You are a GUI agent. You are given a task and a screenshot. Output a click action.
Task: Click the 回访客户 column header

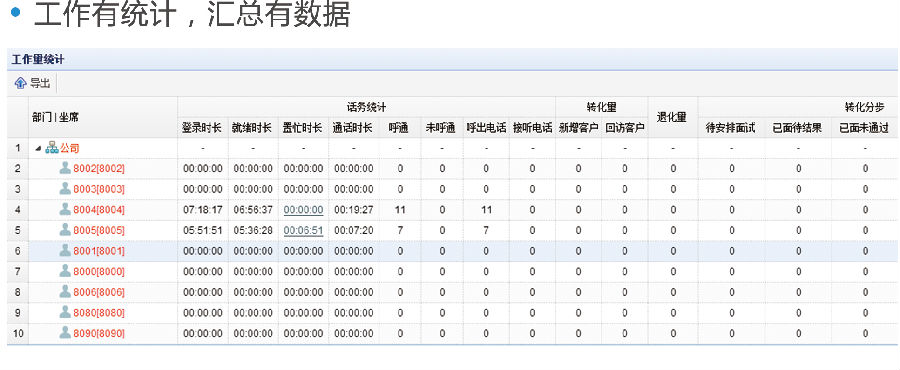pyautogui.click(x=625, y=128)
